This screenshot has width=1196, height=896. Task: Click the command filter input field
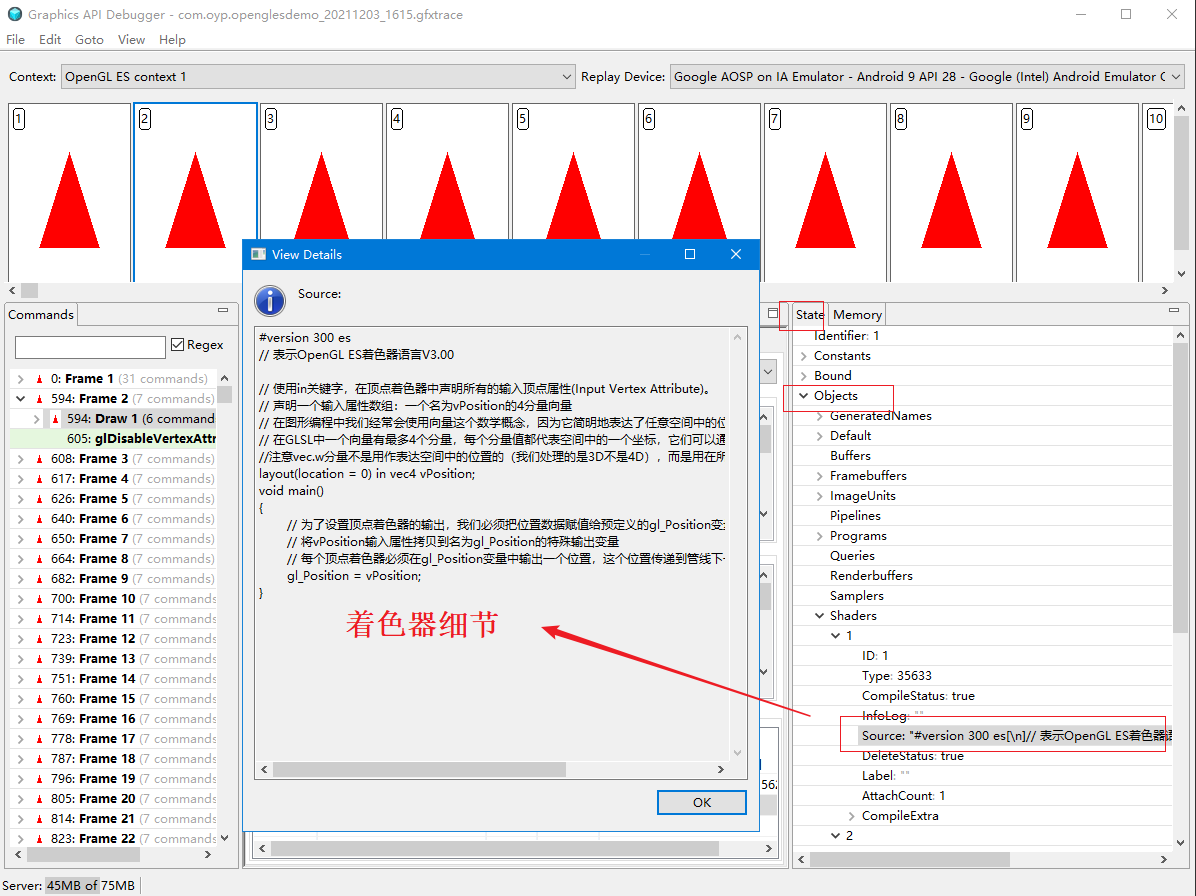point(90,347)
